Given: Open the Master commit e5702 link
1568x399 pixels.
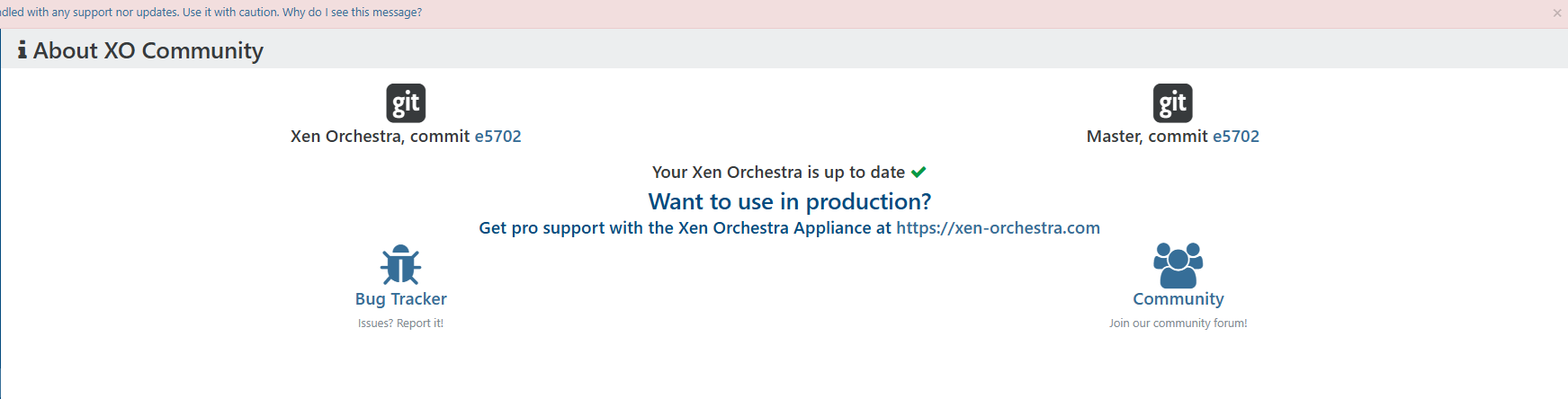Looking at the screenshot, I should pyautogui.click(x=1236, y=137).
